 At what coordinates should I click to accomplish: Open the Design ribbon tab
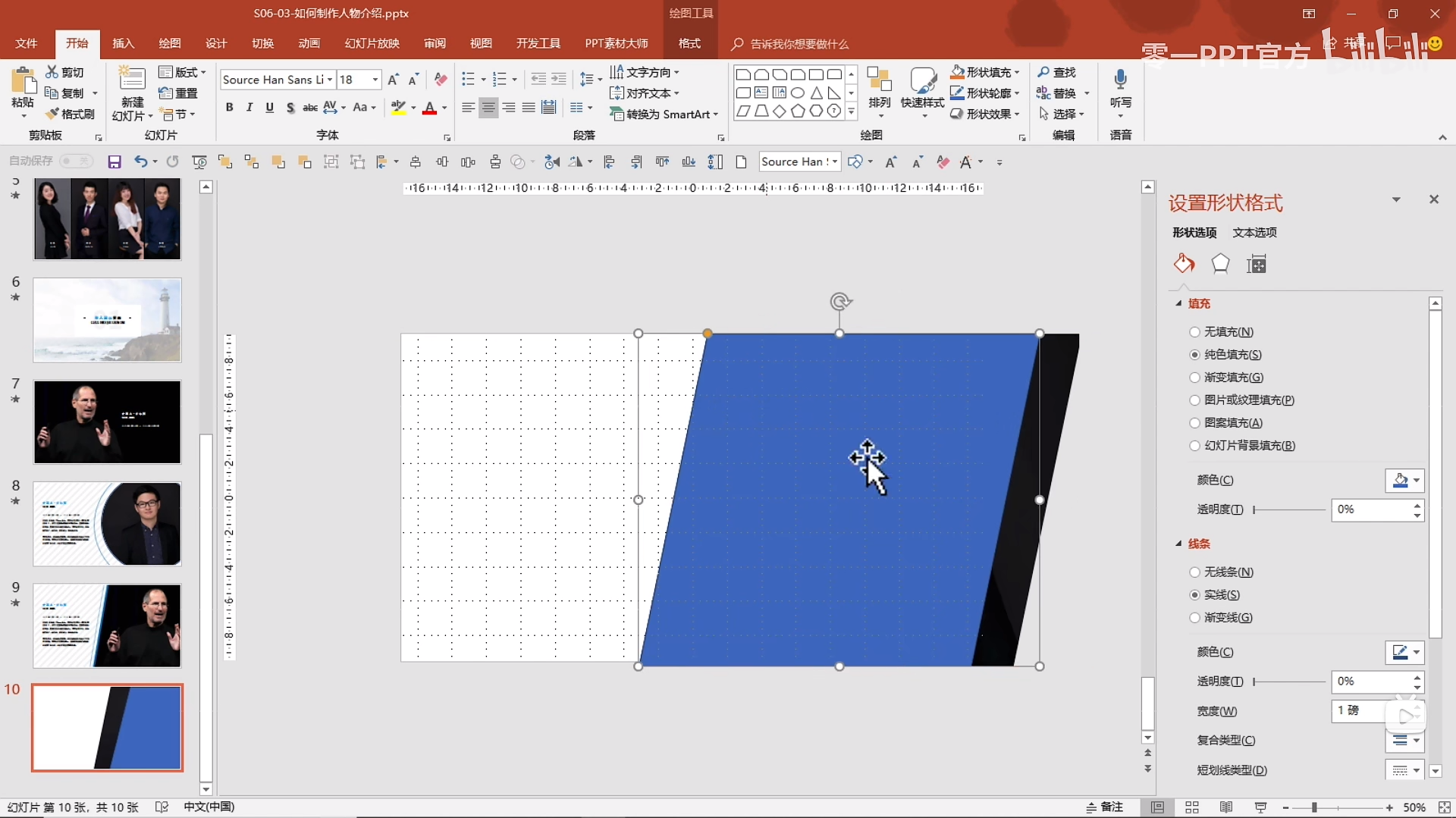point(216,43)
